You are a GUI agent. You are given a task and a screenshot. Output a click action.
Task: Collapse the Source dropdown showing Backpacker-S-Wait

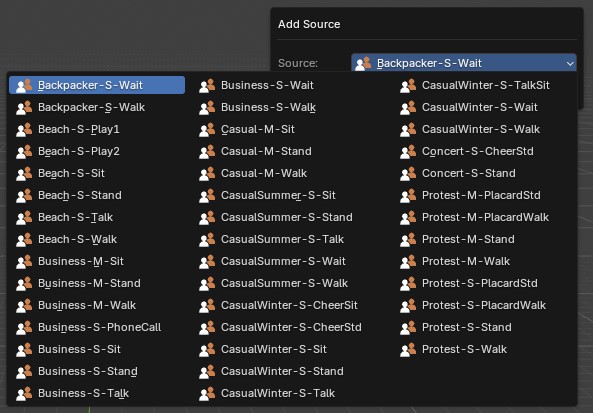coord(464,63)
